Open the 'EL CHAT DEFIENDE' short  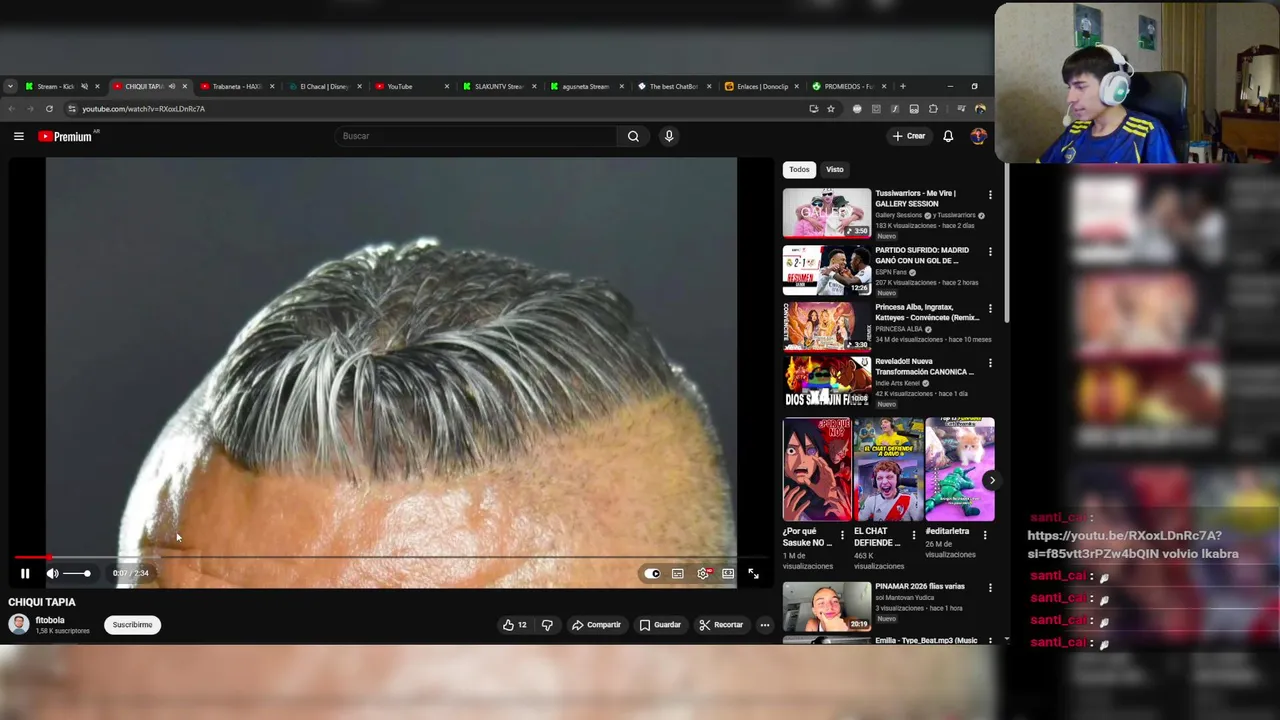(x=888, y=469)
